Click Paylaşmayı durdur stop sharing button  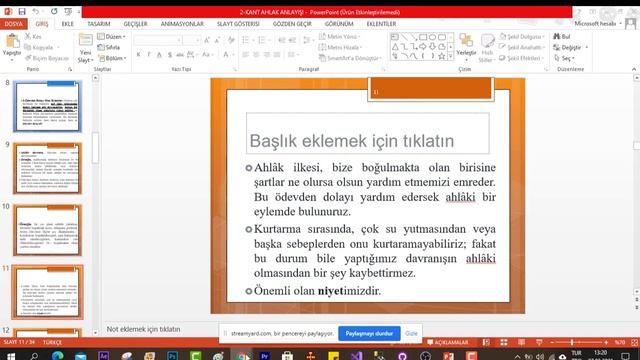pos(369,333)
